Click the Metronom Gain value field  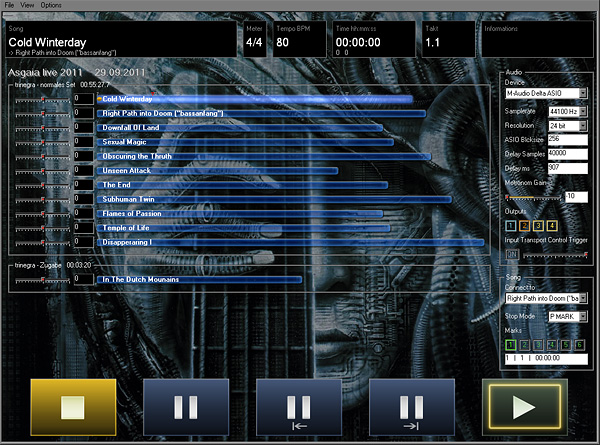tap(576, 197)
